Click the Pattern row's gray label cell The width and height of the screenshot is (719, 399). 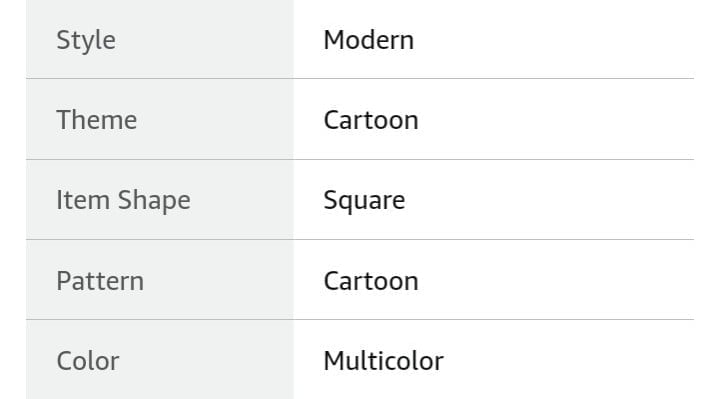click(160, 279)
